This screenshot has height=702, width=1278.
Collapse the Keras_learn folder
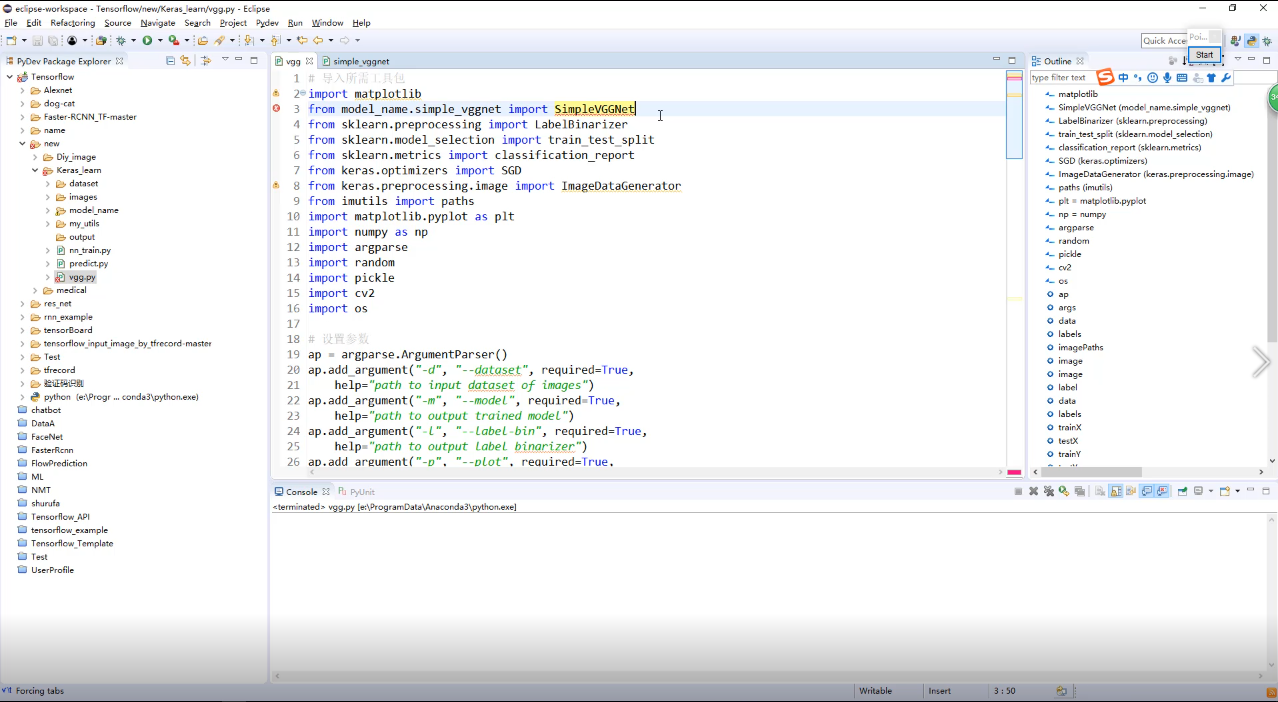tap(35, 170)
